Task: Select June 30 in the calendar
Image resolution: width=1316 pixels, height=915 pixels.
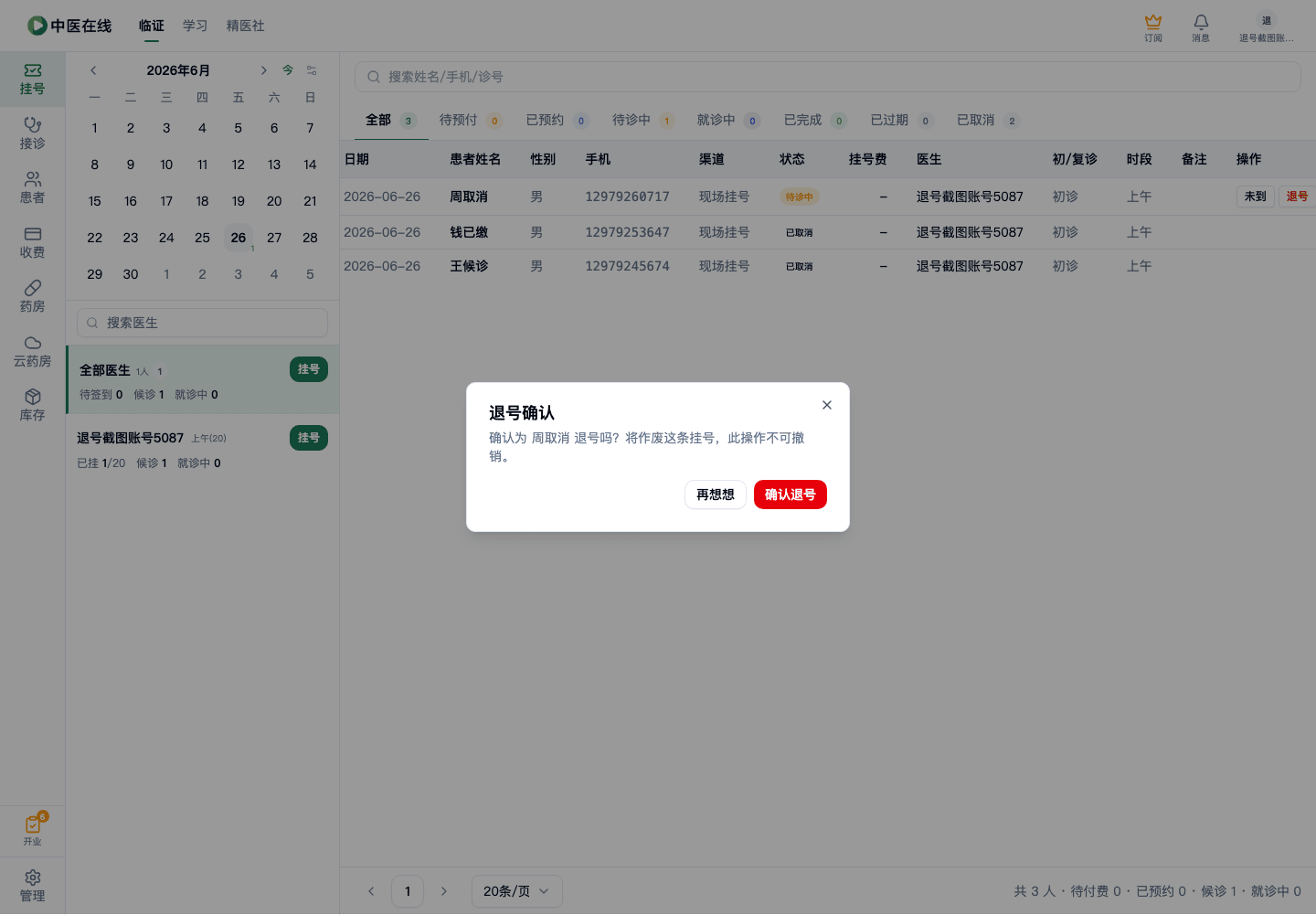Action: [x=131, y=274]
